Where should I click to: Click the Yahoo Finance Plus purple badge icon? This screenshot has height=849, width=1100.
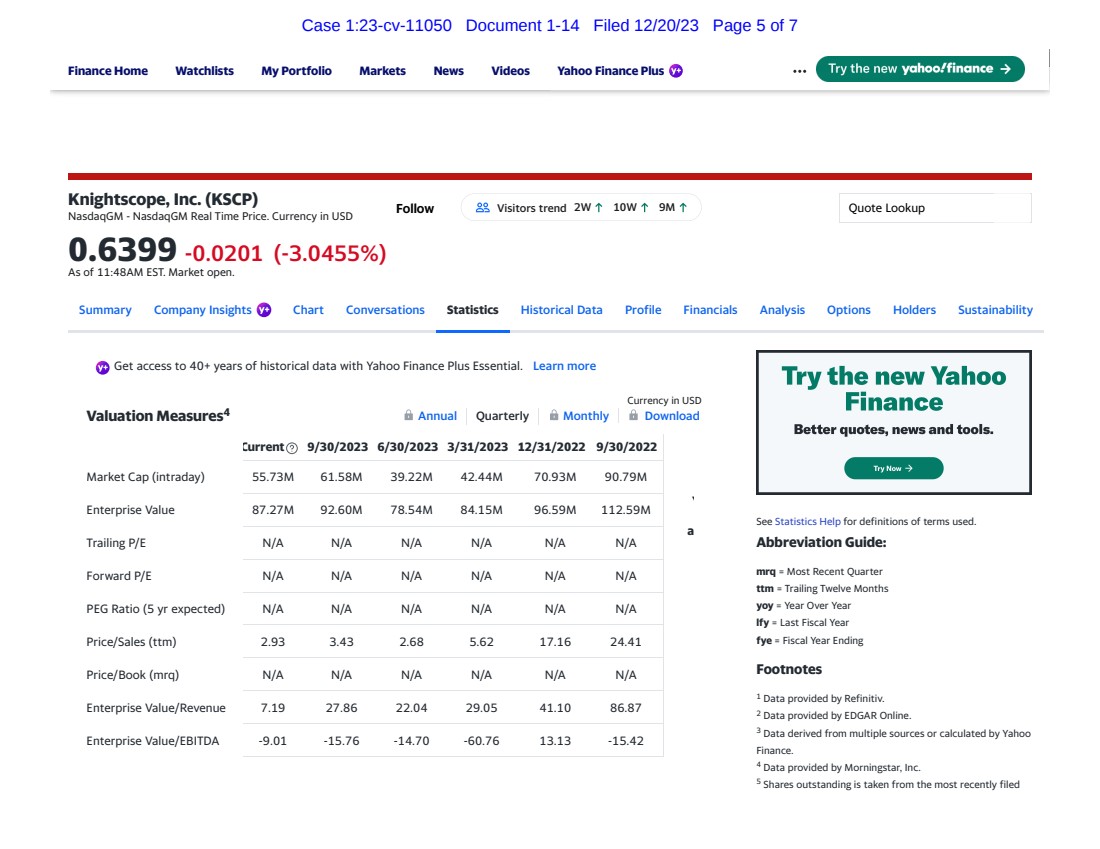coord(676,71)
